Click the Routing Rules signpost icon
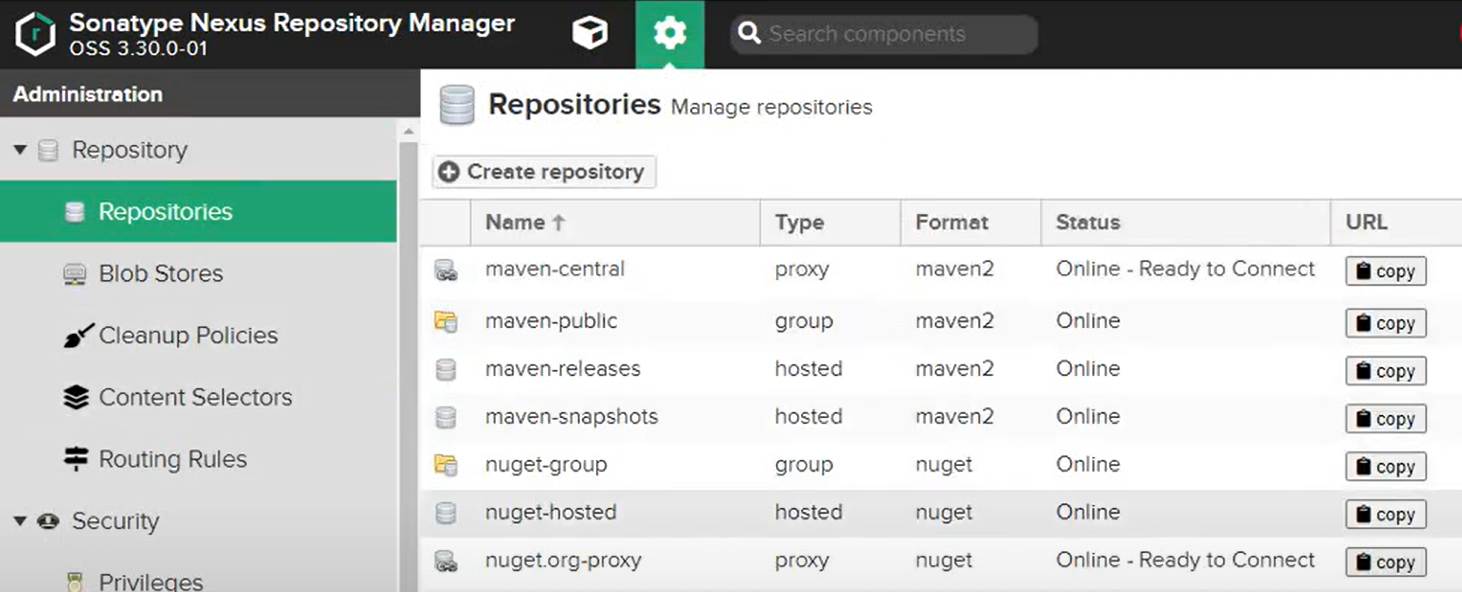The width and height of the screenshot is (1462, 592). [x=76, y=459]
